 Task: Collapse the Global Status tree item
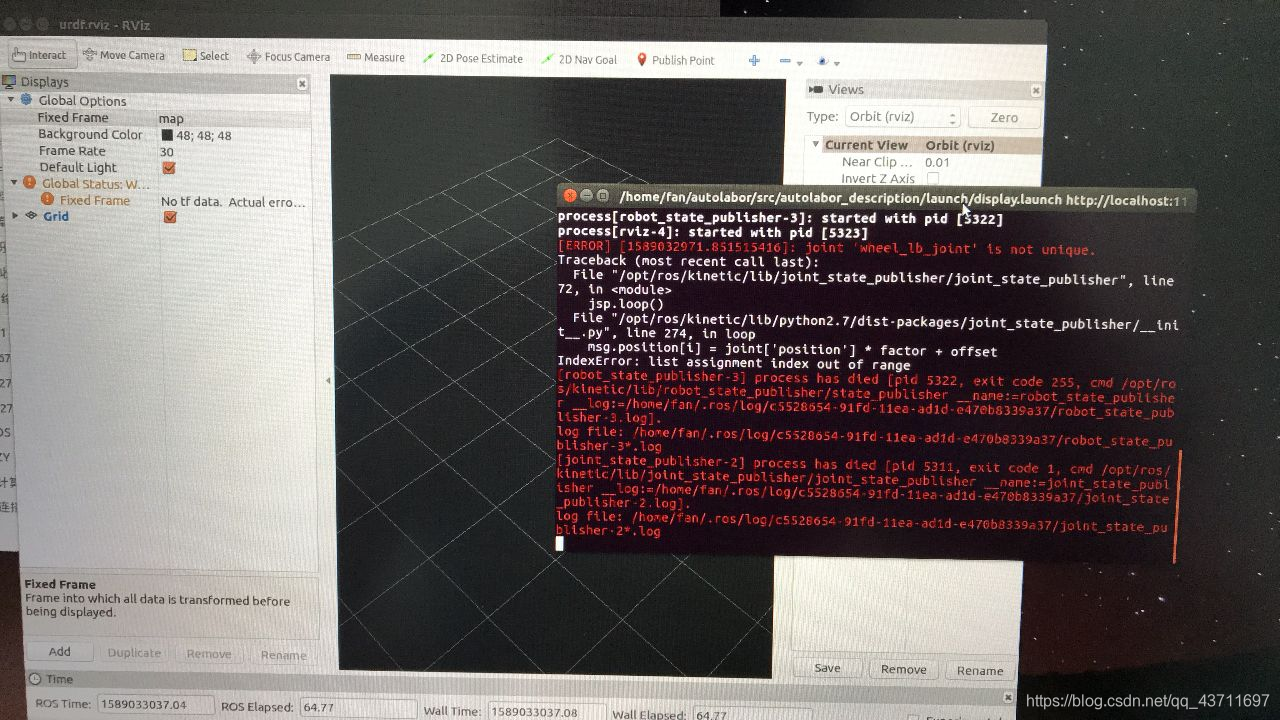[14, 183]
